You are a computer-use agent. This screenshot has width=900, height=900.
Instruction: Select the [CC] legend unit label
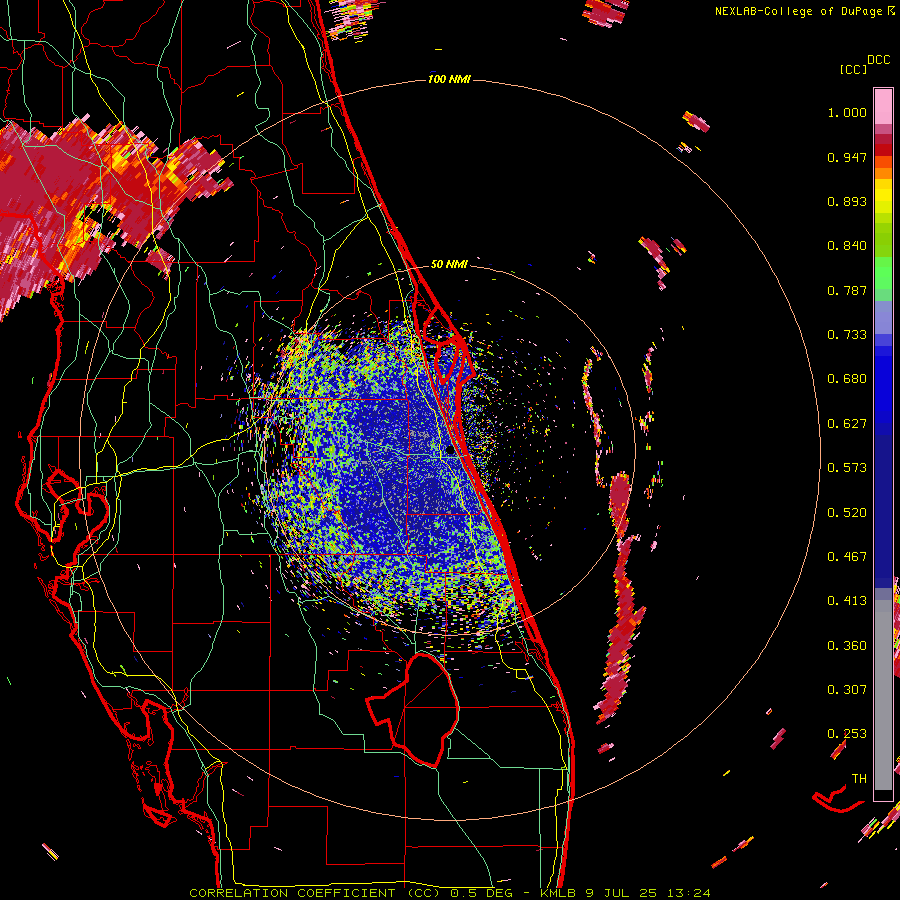click(854, 69)
